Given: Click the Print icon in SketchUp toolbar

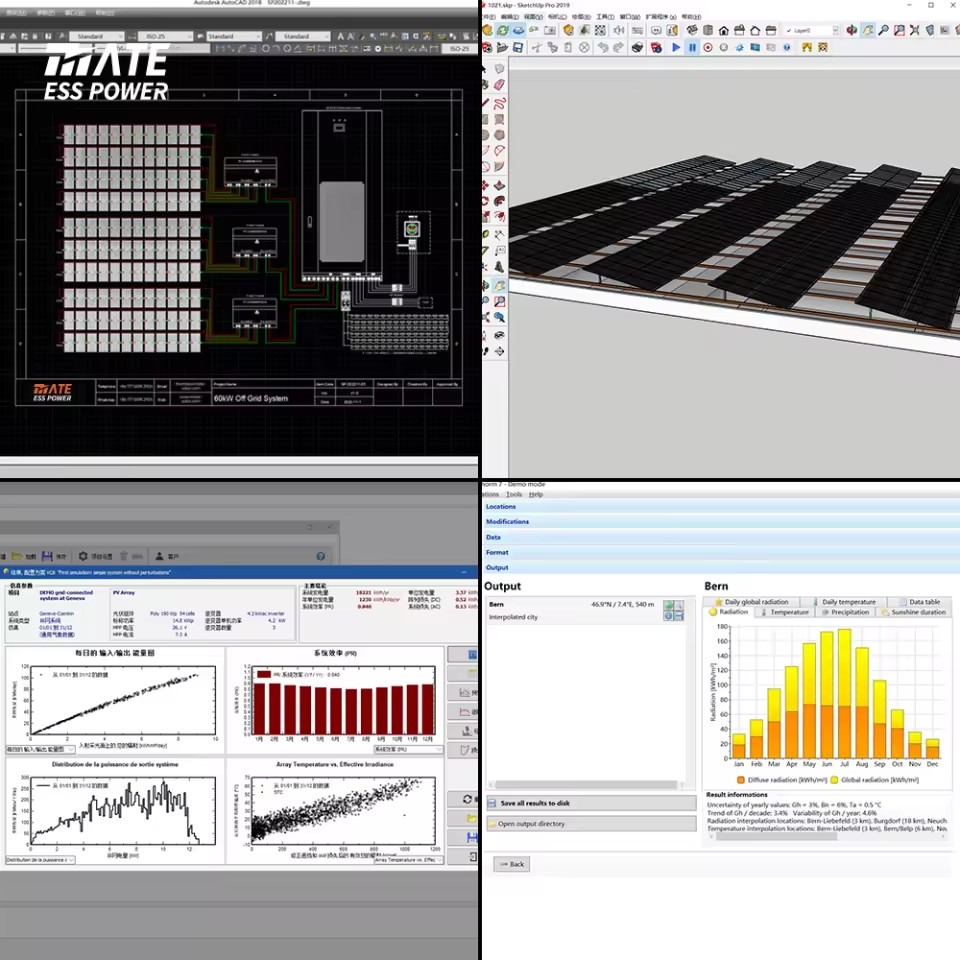Looking at the screenshot, I should tap(637, 47).
